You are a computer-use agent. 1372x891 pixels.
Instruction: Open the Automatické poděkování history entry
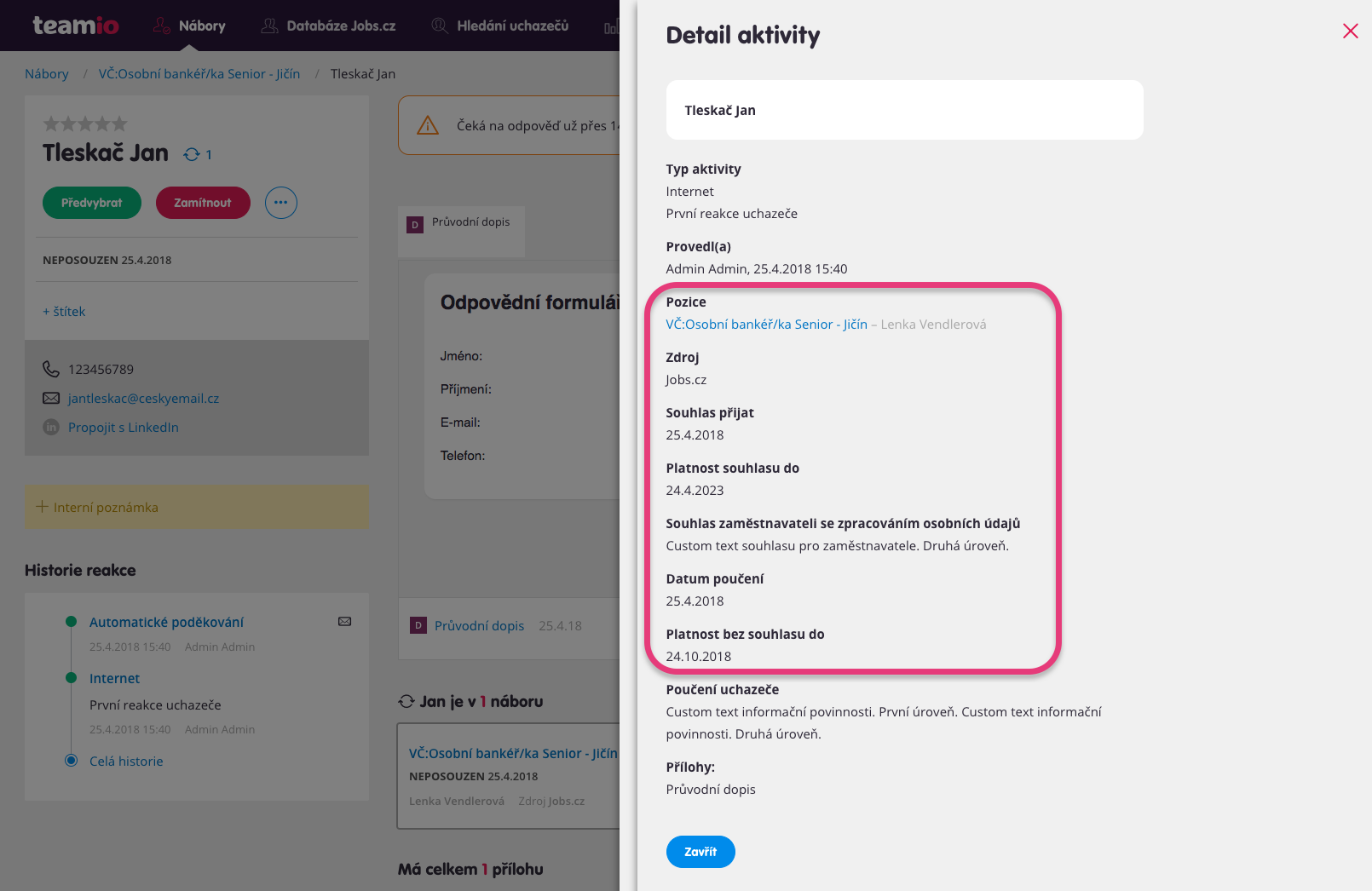coord(166,623)
